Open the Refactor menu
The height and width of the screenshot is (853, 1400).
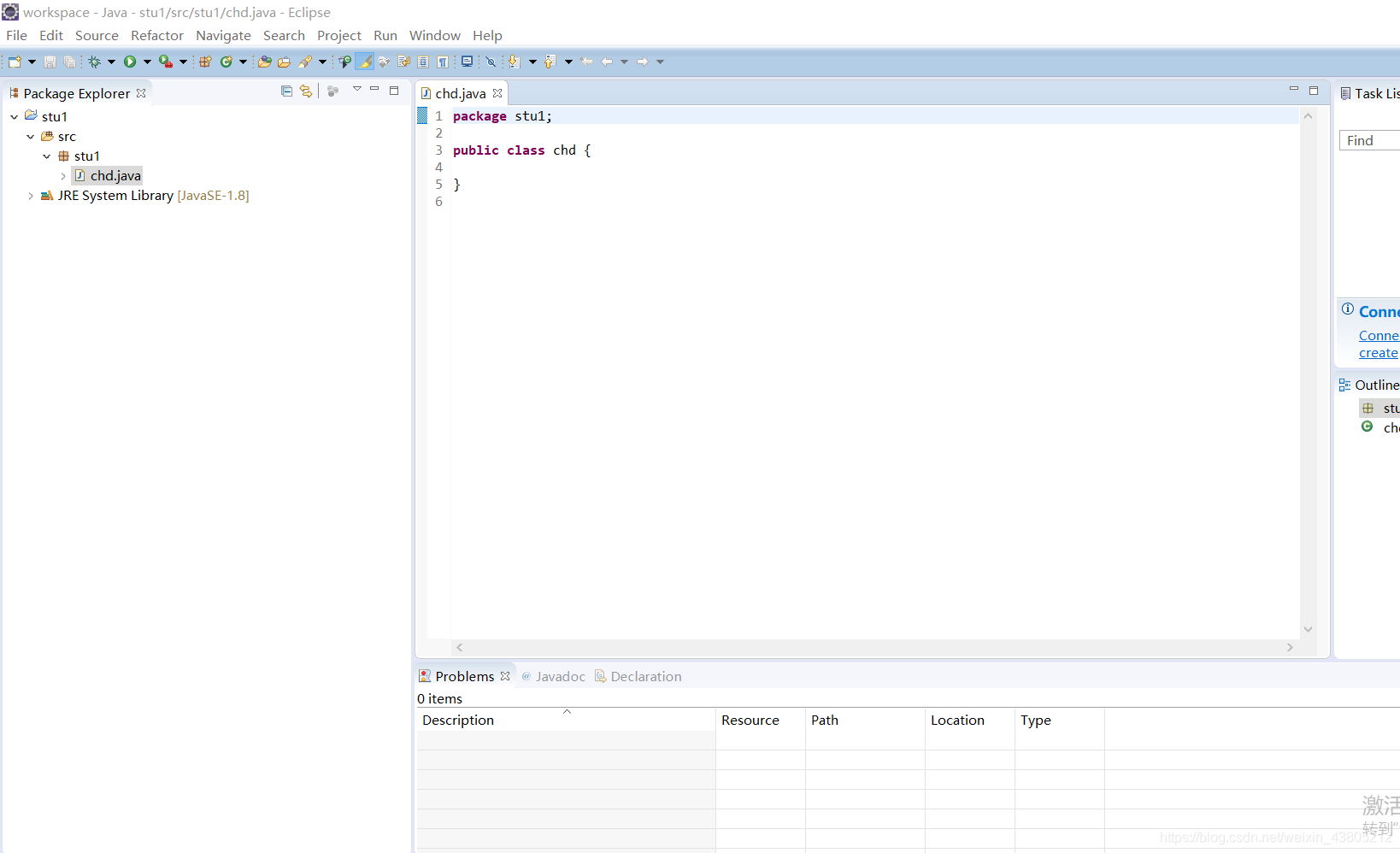tap(157, 35)
